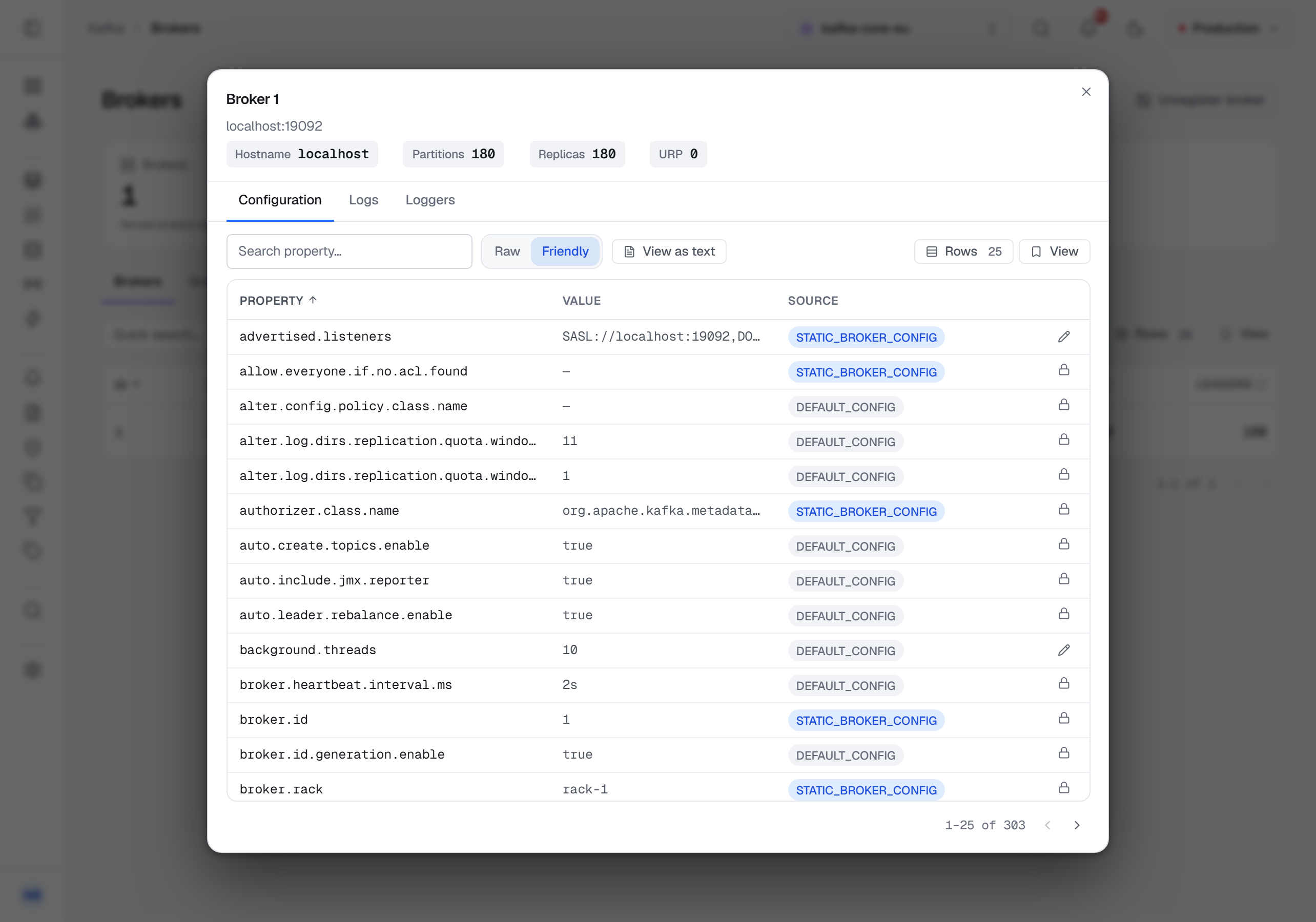Select Friendly value display
Screen dimensions: 1316x922
(x=565, y=252)
